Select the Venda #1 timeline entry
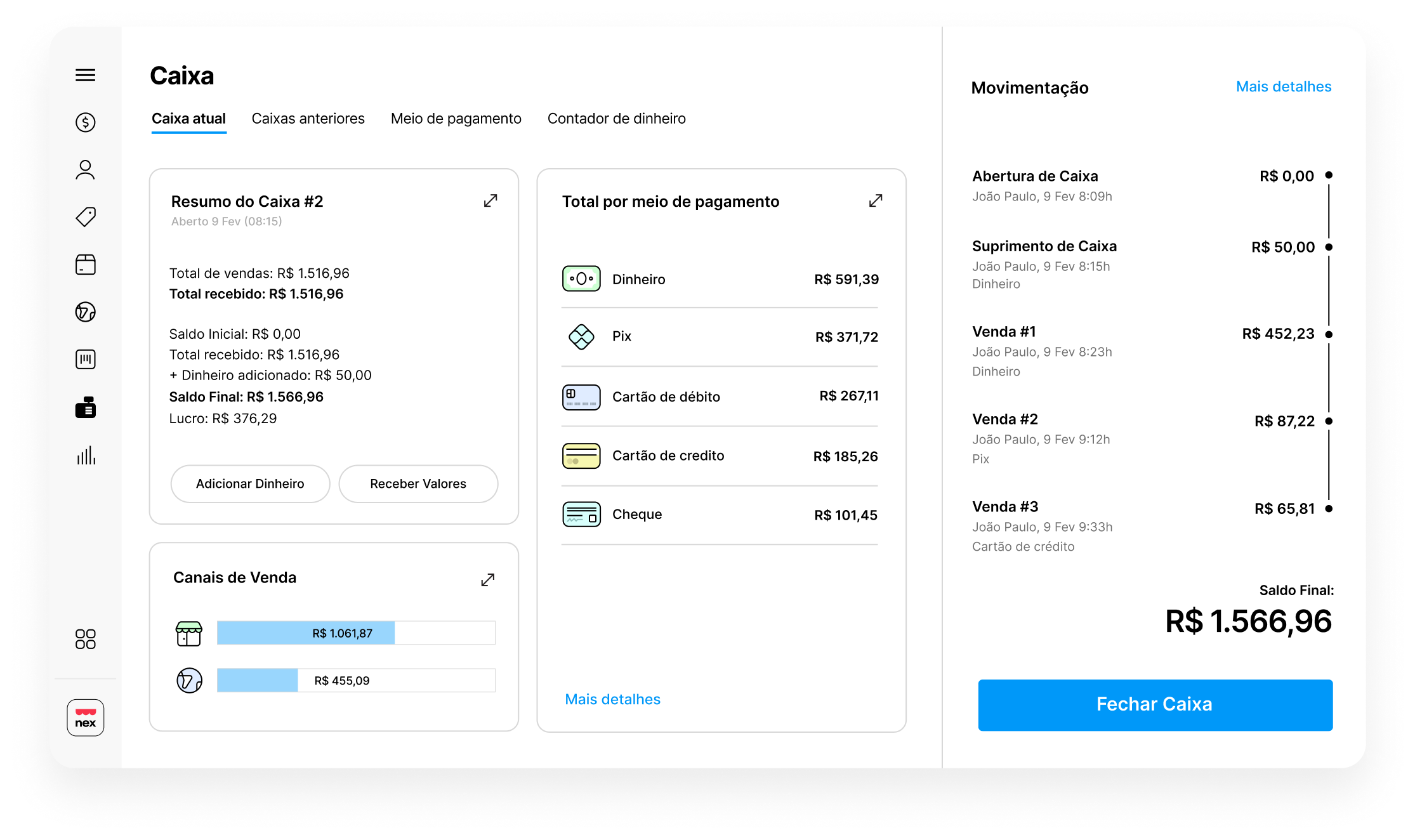The image size is (1415, 840). [1004, 332]
